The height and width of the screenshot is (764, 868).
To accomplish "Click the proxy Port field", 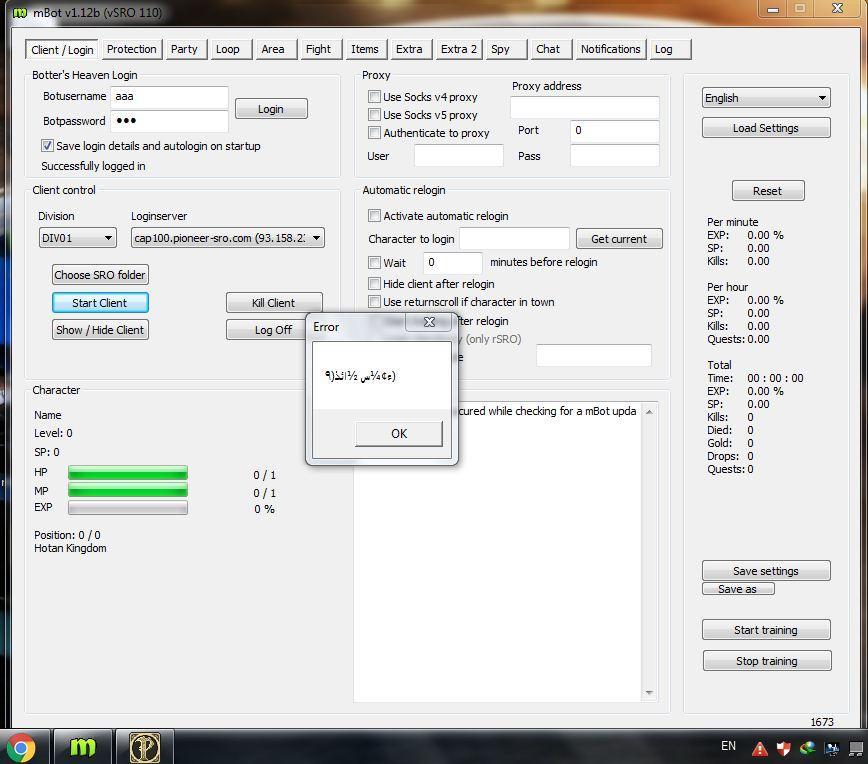I will [614, 131].
